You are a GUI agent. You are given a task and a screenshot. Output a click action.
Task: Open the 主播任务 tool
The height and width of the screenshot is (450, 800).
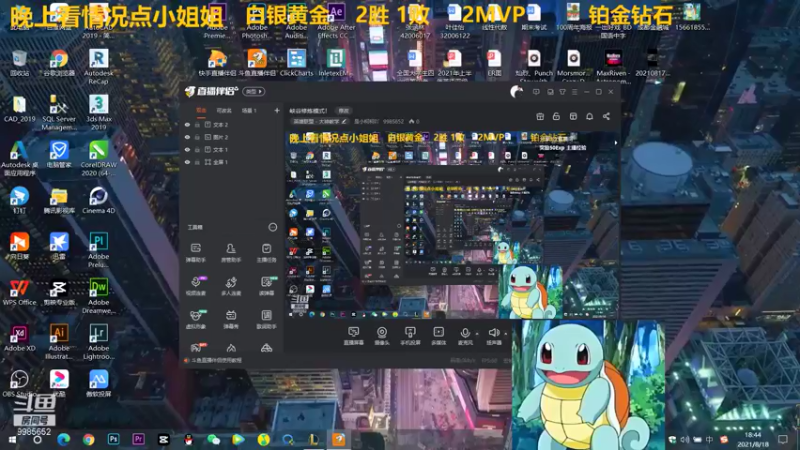266,253
